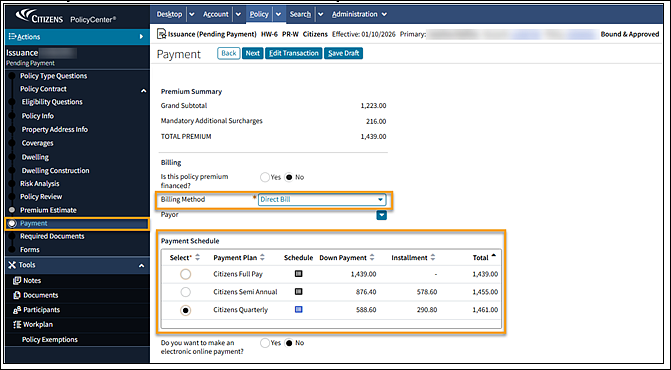
Task: Select No for premium financed
Action: tap(289, 177)
